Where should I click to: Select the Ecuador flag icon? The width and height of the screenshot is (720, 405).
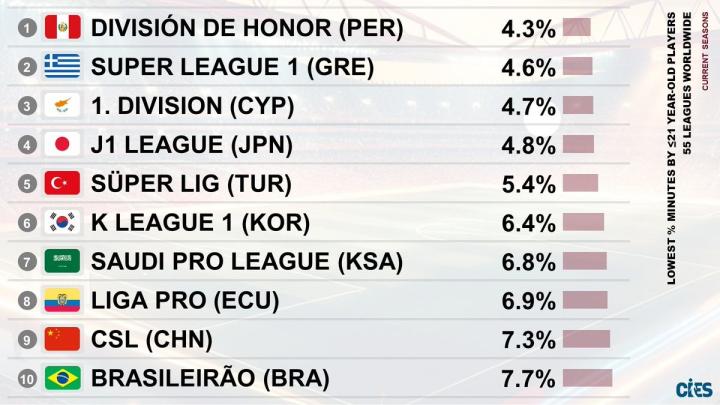pos(62,301)
